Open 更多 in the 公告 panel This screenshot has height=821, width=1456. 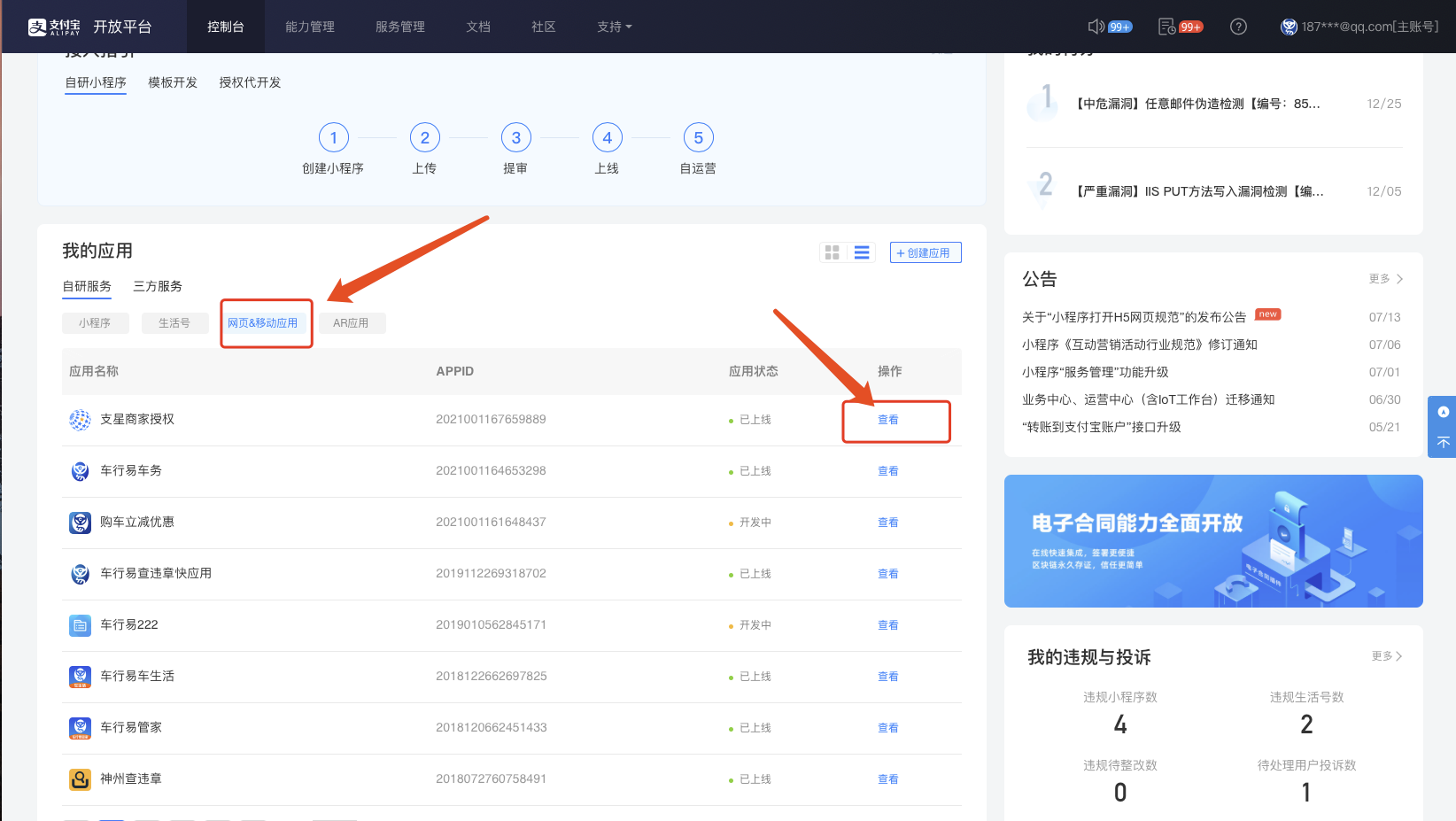click(1386, 278)
